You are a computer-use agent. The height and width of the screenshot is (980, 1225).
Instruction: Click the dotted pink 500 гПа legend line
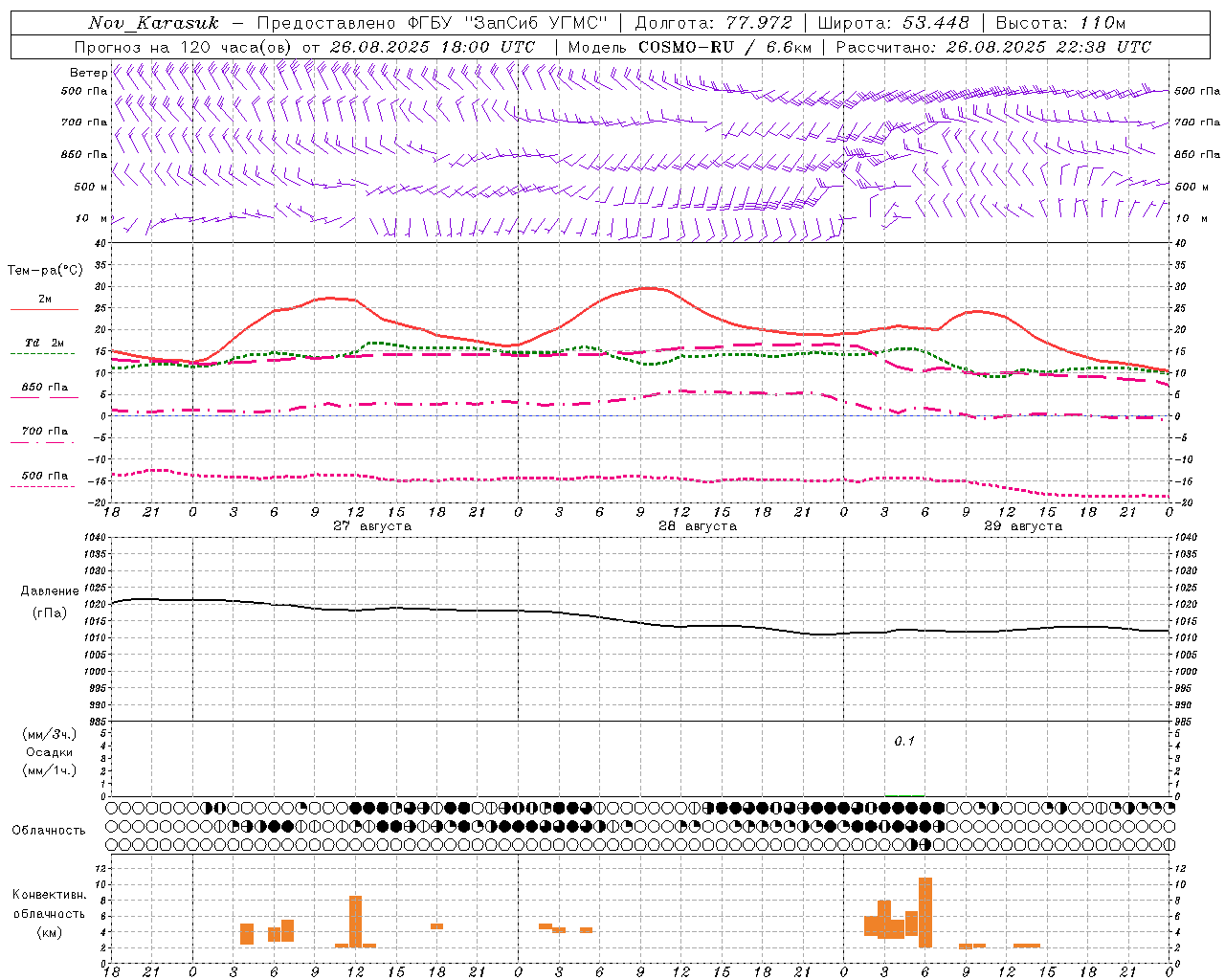(x=42, y=486)
